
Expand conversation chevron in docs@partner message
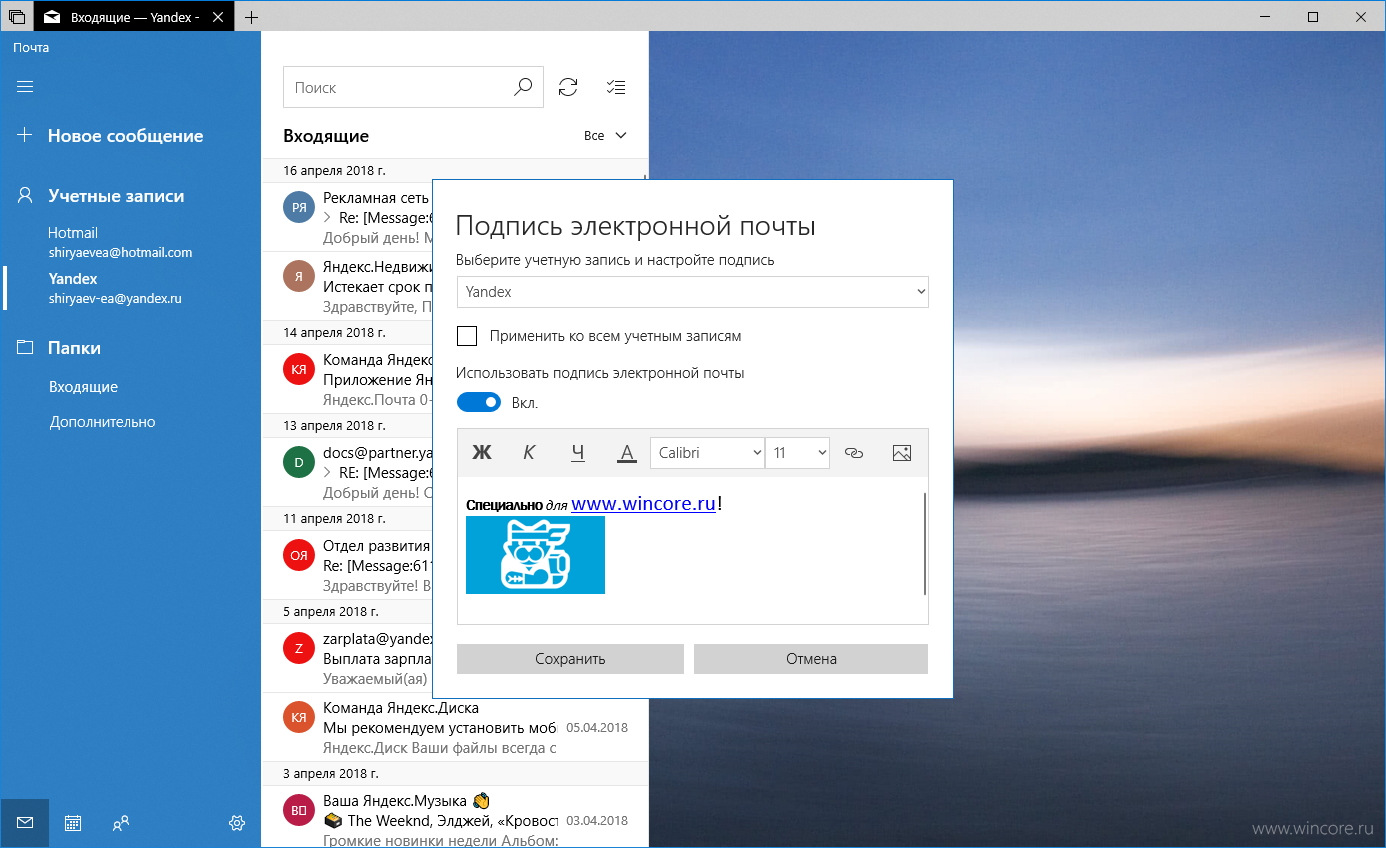click(x=327, y=472)
